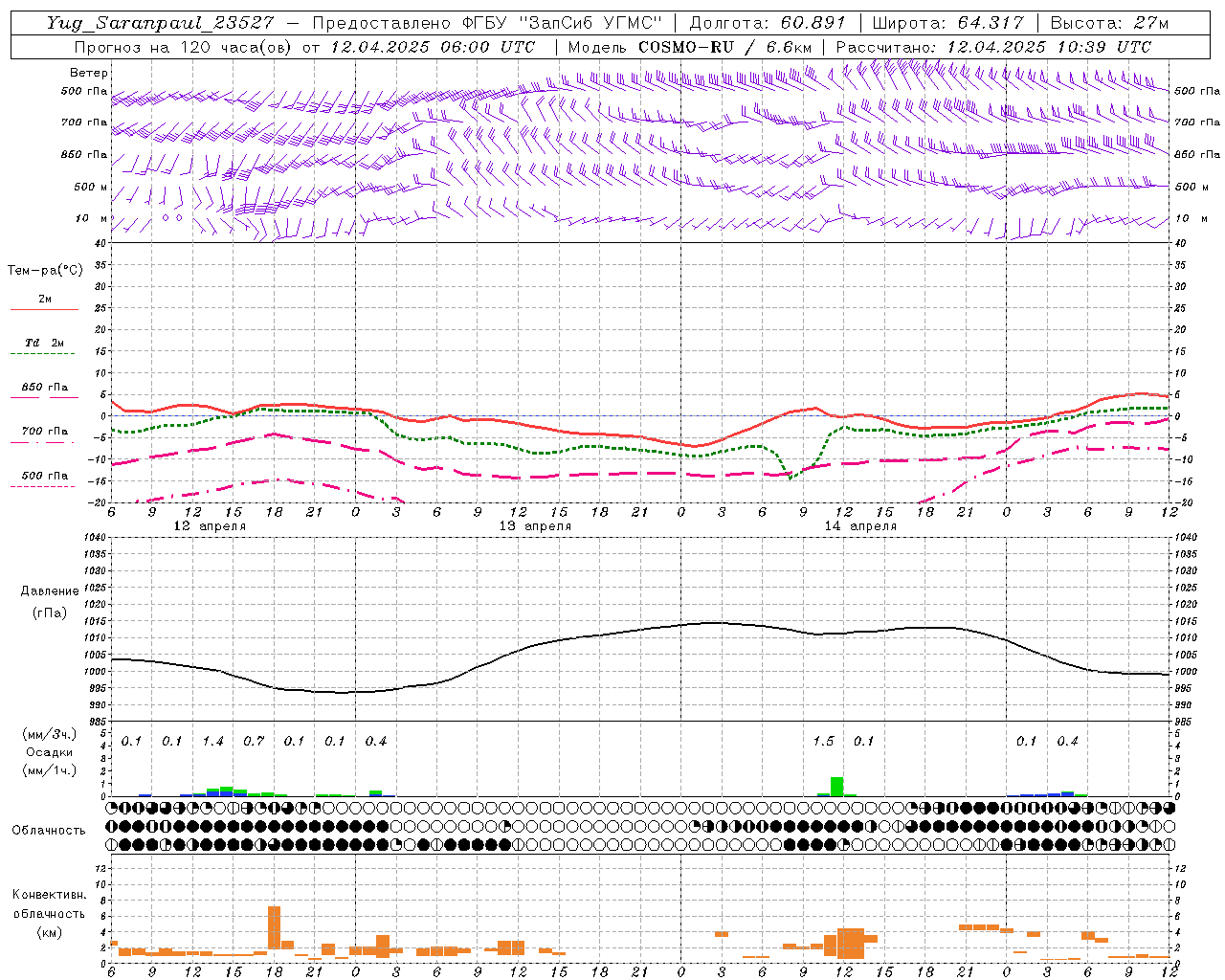This screenshot has height=980, width=1225.
Task: Click the COSMO-RU model name in header
Action: [x=685, y=47]
